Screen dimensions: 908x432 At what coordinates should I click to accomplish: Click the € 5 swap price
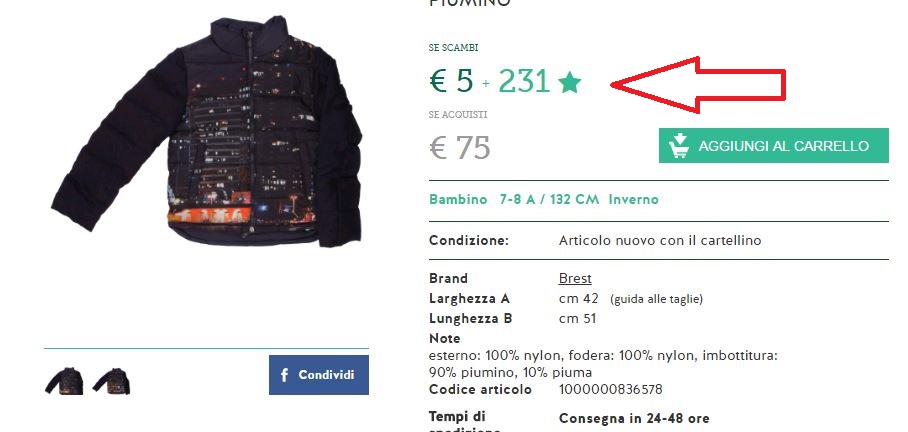[451, 80]
